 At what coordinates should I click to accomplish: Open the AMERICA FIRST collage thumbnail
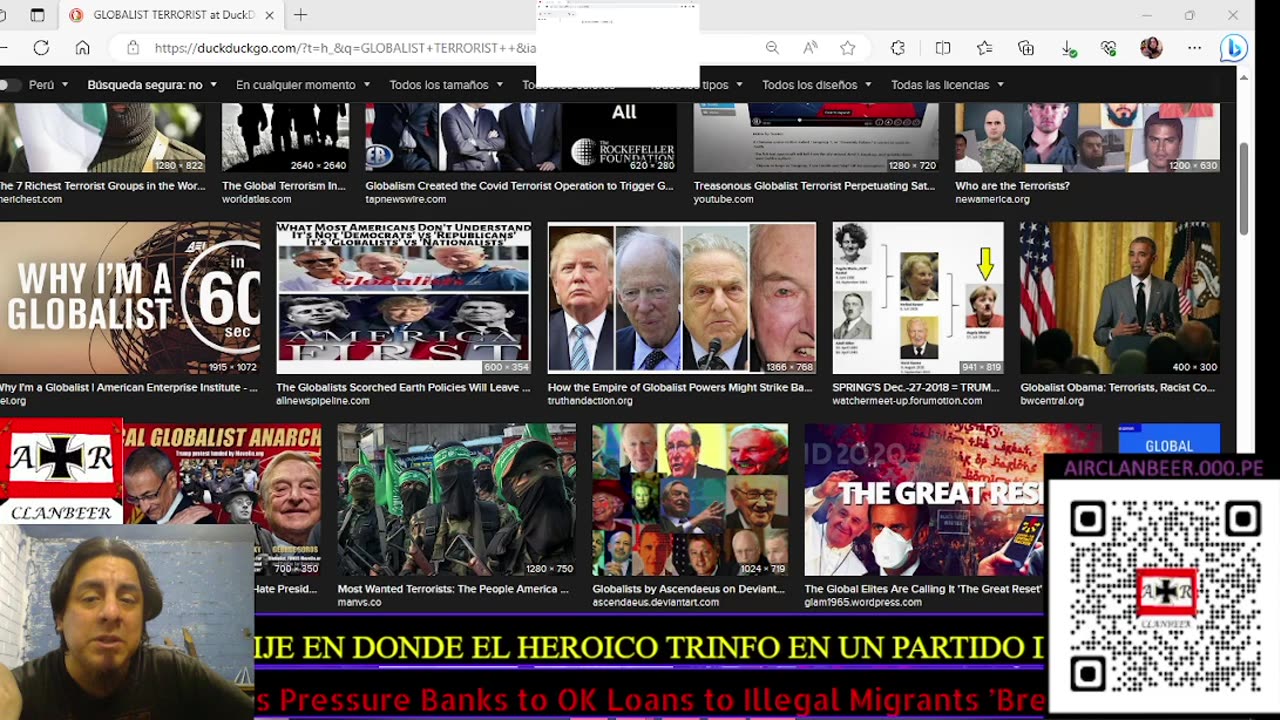[404, 298]
